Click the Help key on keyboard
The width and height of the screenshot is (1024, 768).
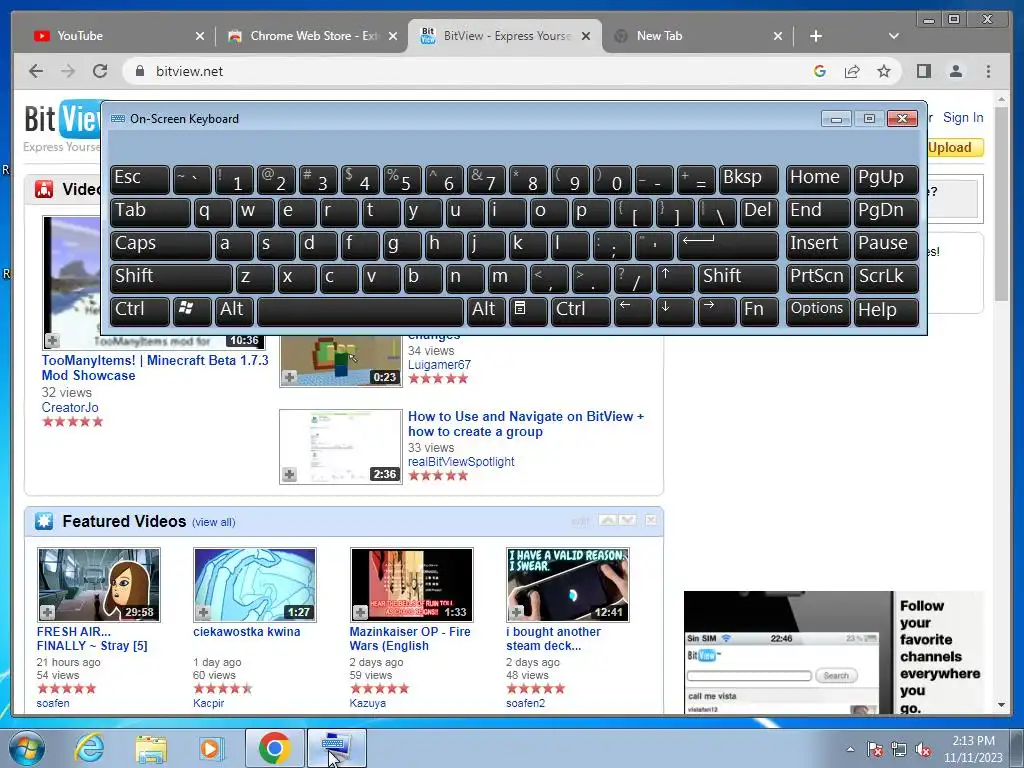886,311
